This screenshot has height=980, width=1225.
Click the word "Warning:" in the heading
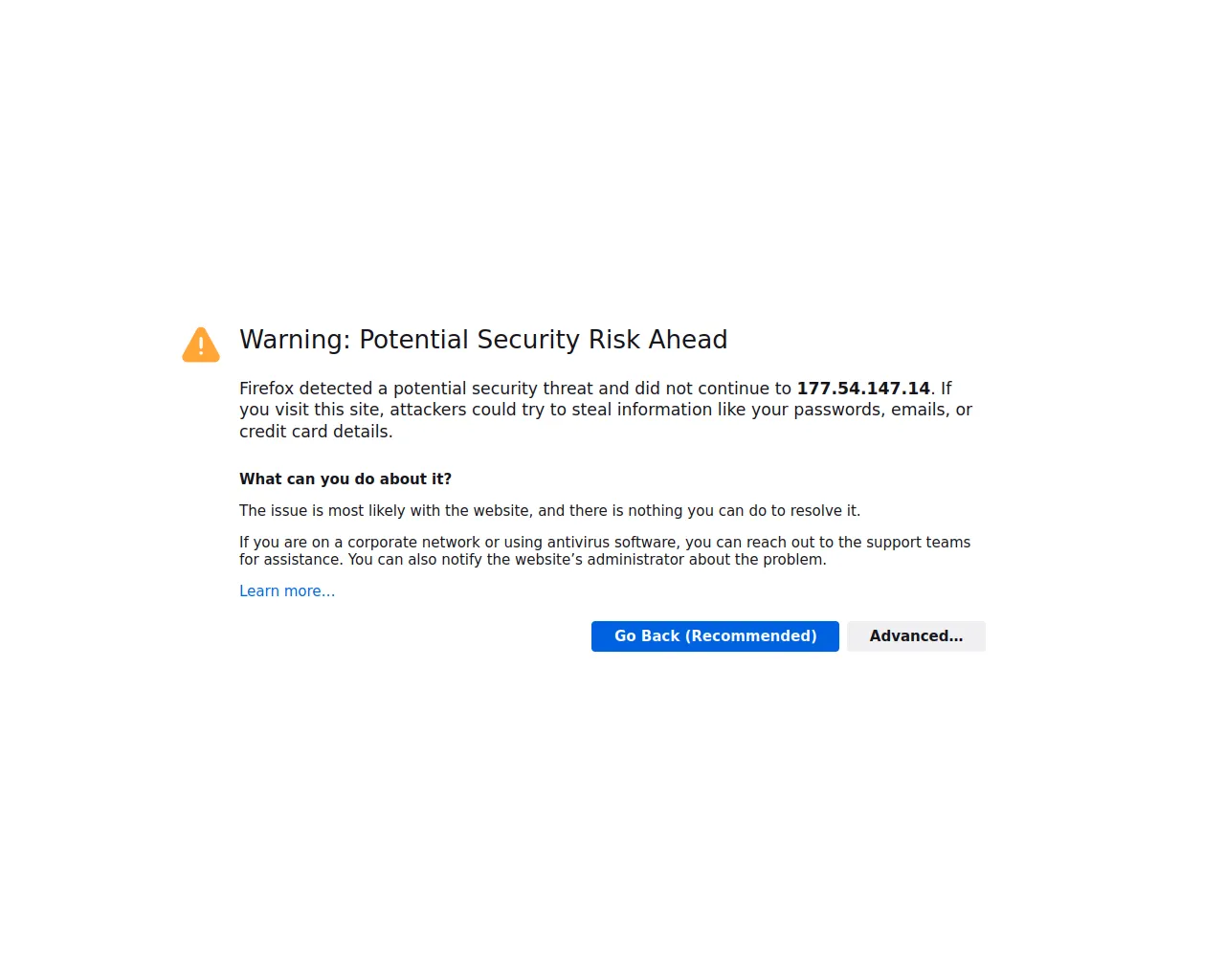295,340
